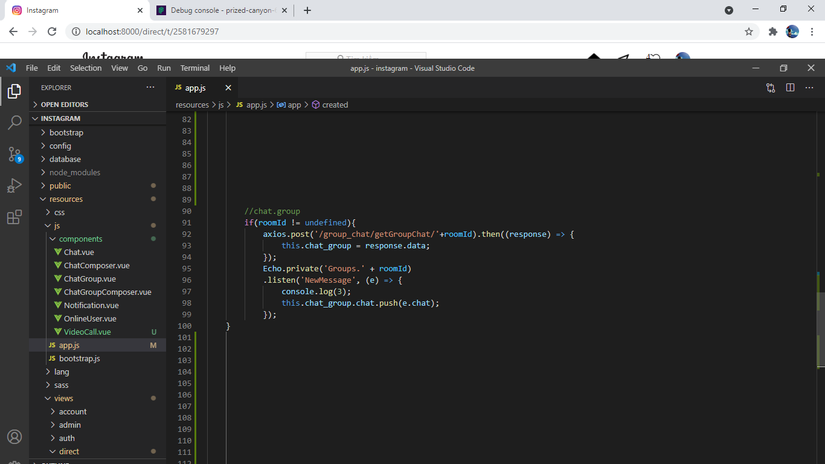The image size is (825, 464).
Task: Open VideoCall.vue in the file tree
Action: click(87, 331)
